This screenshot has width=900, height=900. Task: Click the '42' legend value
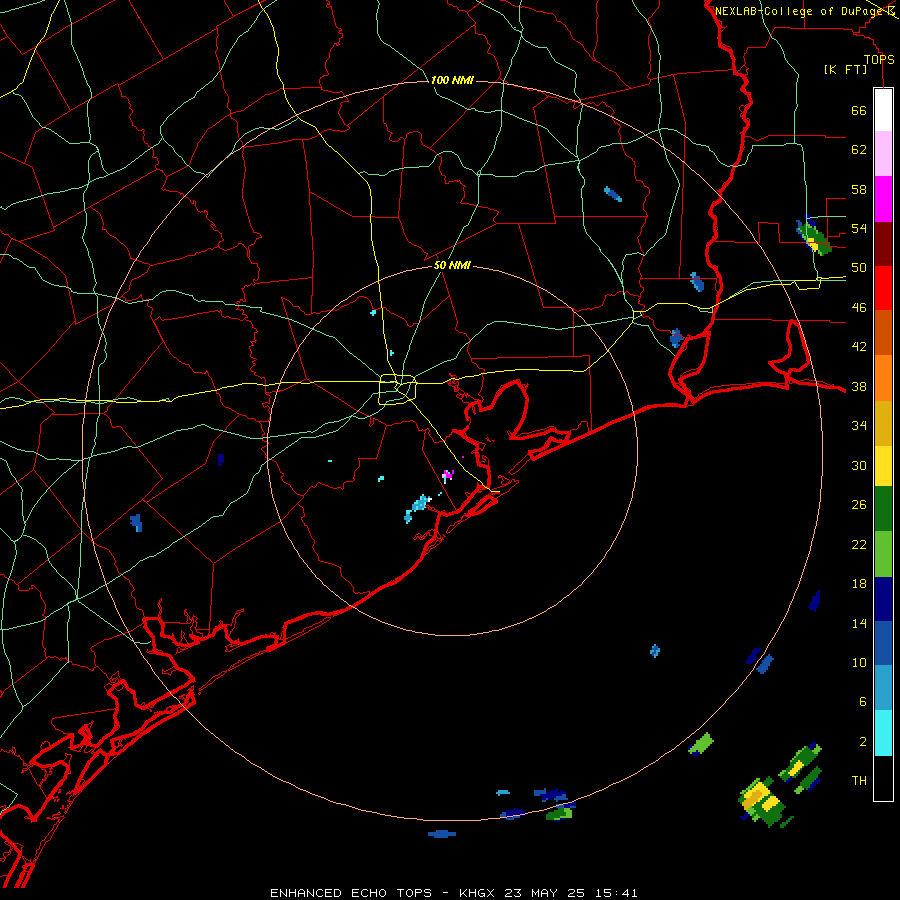coord(859,347)
